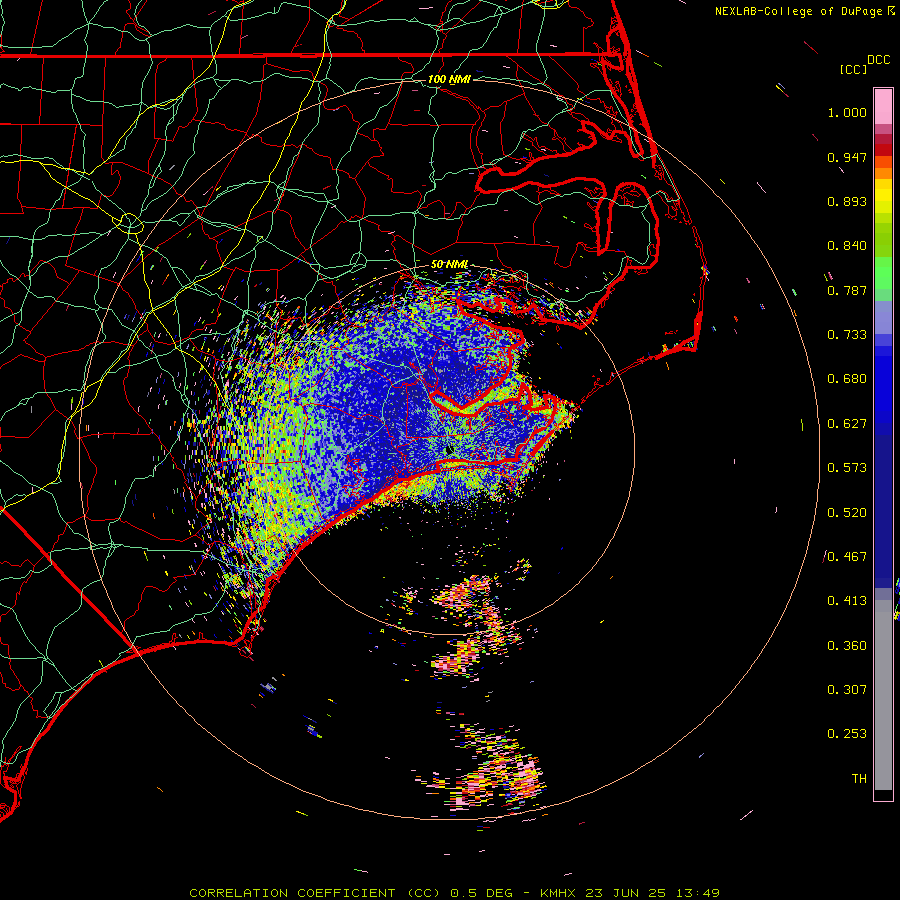Select the 0.893 legend value

847,201
